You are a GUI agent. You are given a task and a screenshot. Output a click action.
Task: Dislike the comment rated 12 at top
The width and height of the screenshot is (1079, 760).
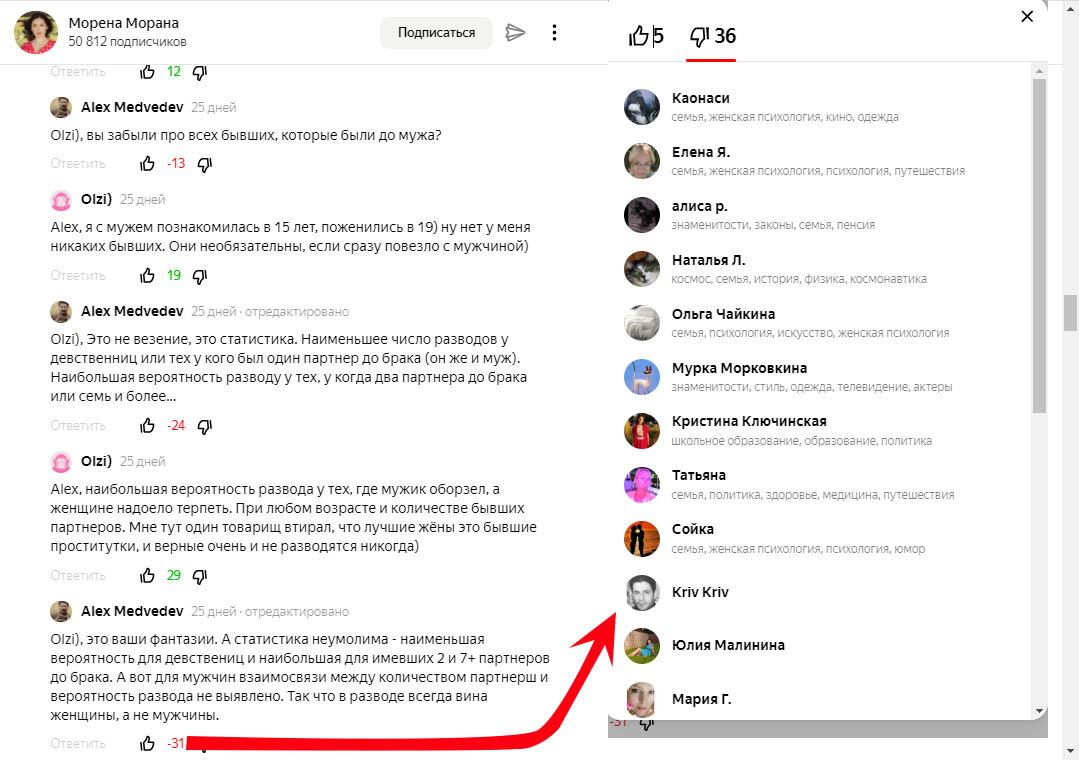click(200, 72)
